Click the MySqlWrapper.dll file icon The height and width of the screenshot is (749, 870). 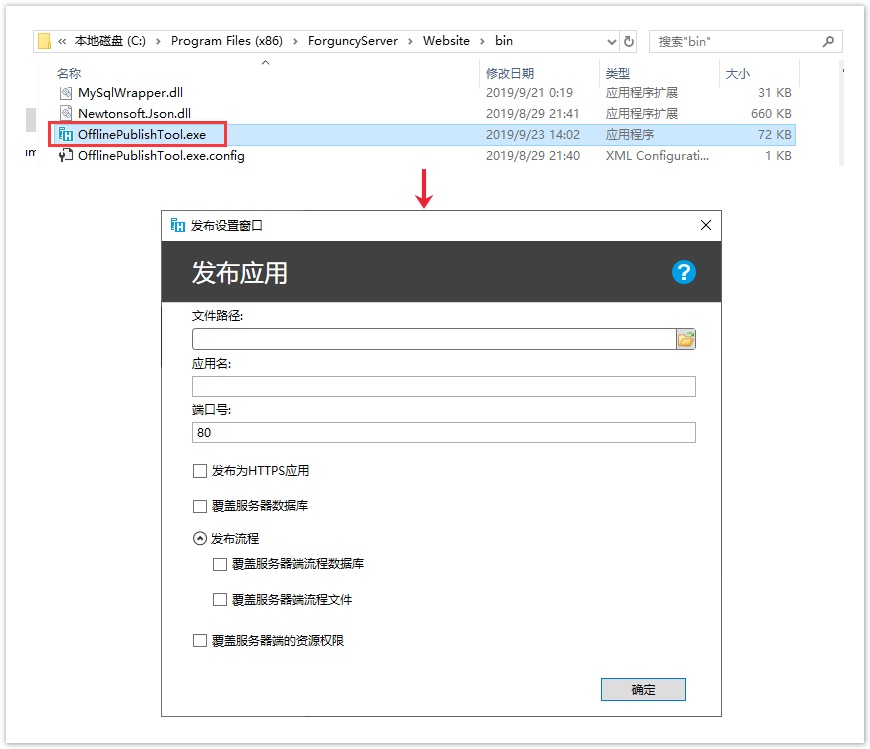point(66,92)
